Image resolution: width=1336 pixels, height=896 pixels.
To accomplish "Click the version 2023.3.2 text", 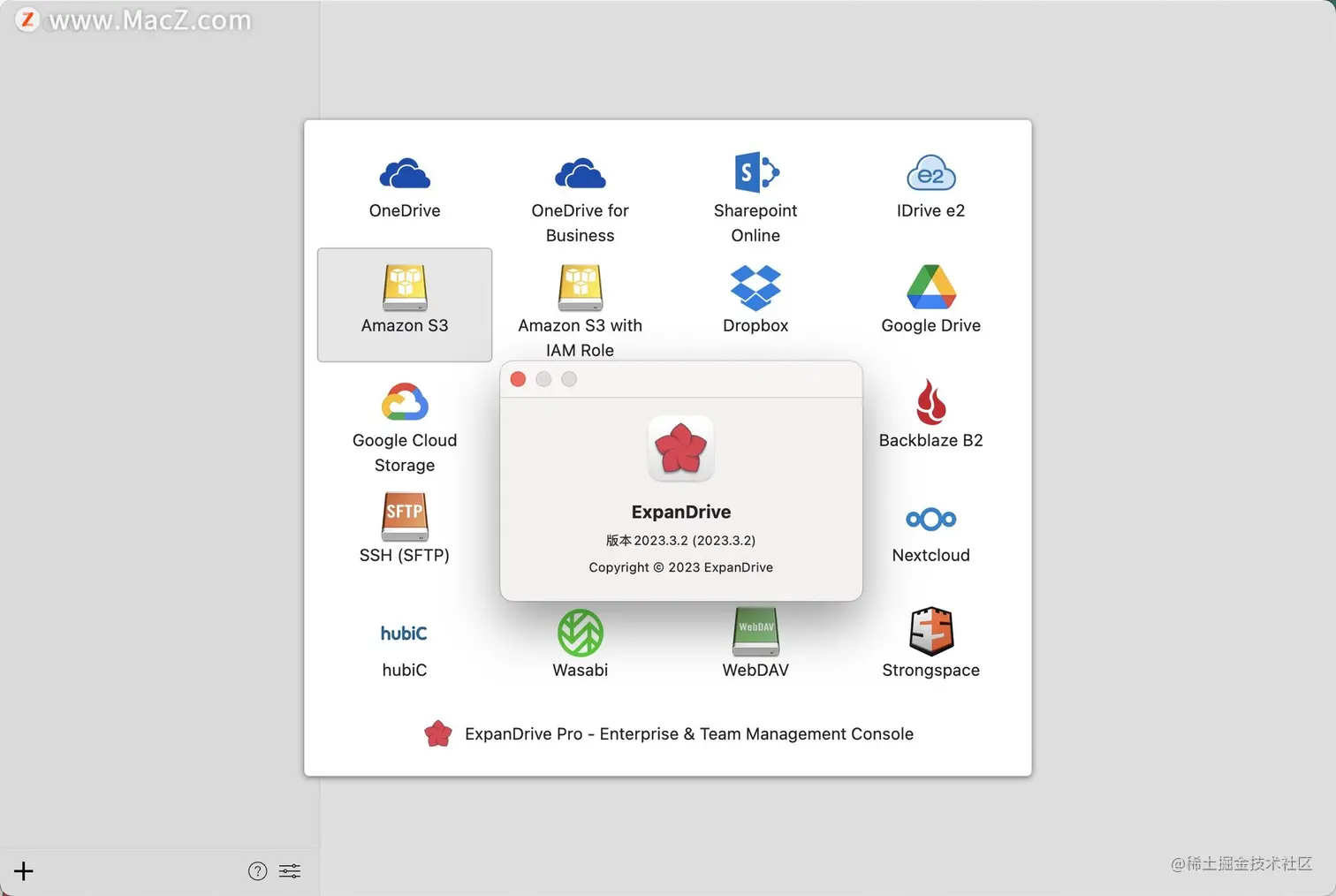I will (x=681, y=540).
